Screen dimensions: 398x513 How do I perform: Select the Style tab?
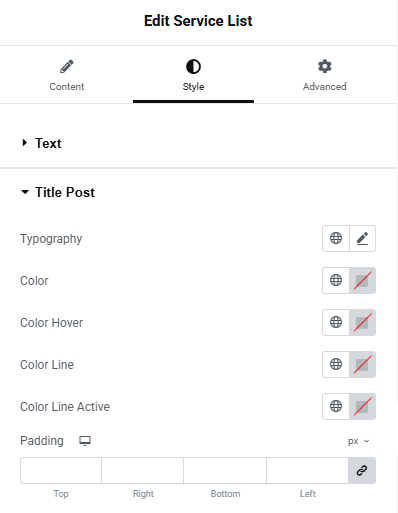click(x=193, y=75)
